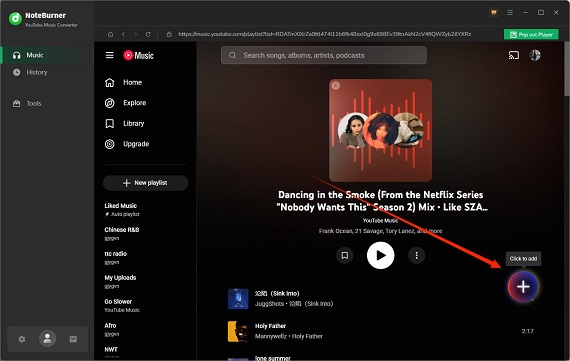Navigate forward in the embedded browser
This screenshot has width=570, height=361.
136,34
